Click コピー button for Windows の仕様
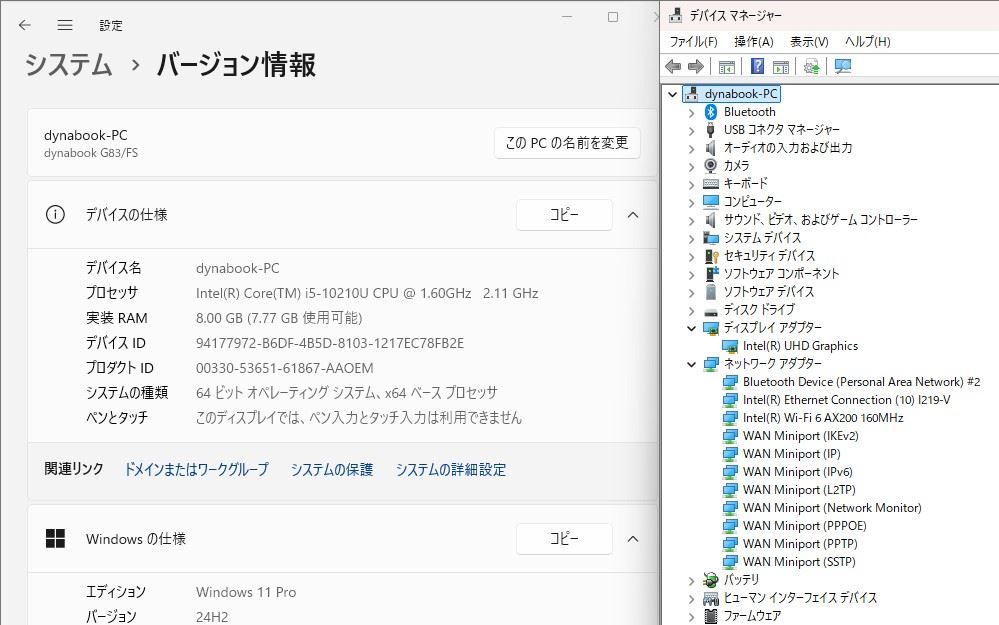Viewport: 999px width, 625px height. [x=564, y=539]
